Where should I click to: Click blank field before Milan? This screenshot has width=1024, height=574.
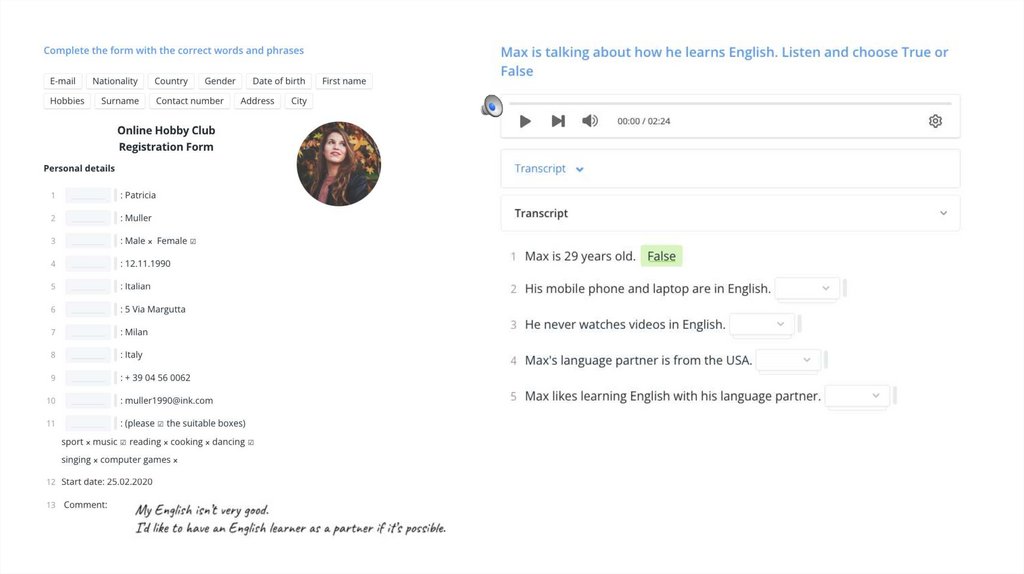[89, 332]
